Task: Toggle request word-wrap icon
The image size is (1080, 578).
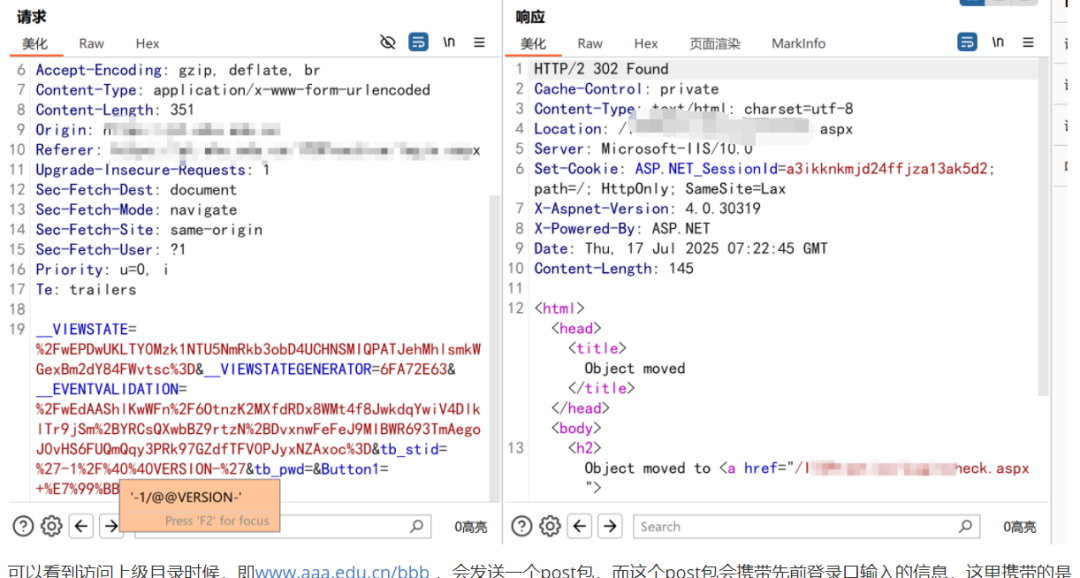Action: (418, 42)
